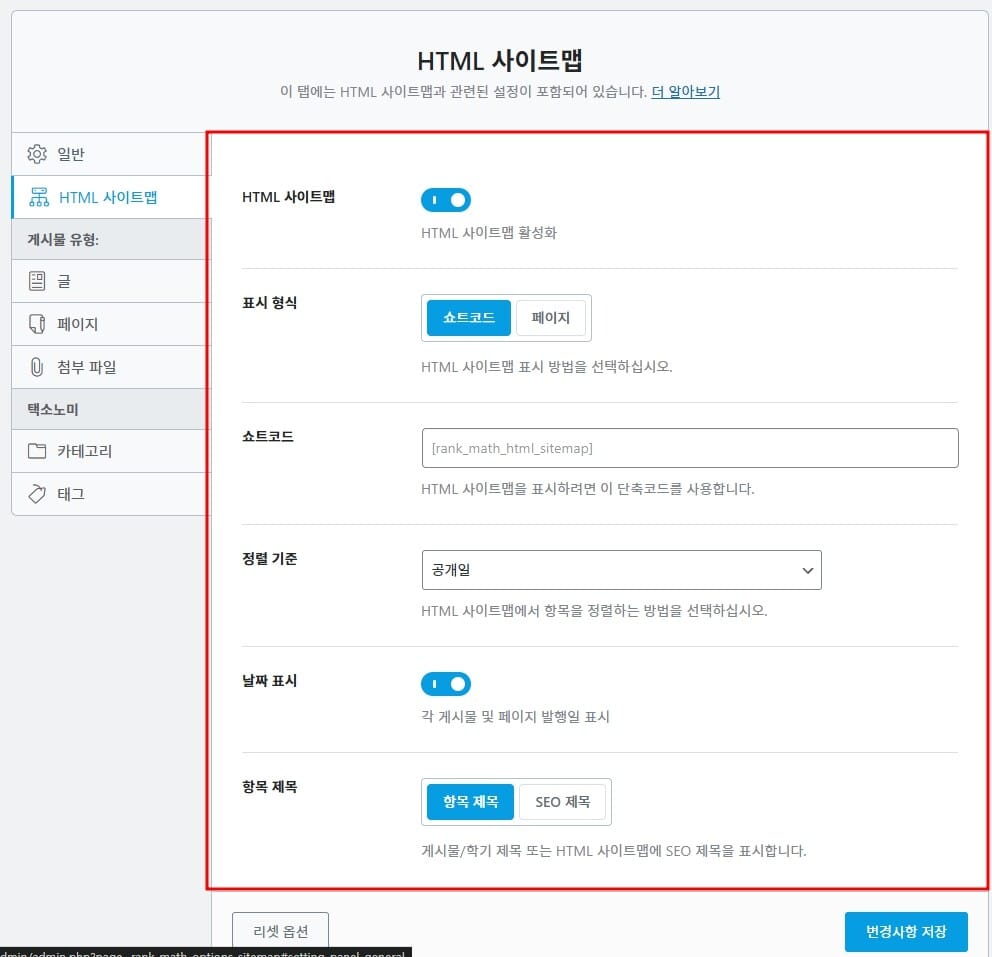Image resolution: width=992 pixels, height=957 pixels.
Task: Choose SEO 제목 for item titles
Action: tap(562, 802)
